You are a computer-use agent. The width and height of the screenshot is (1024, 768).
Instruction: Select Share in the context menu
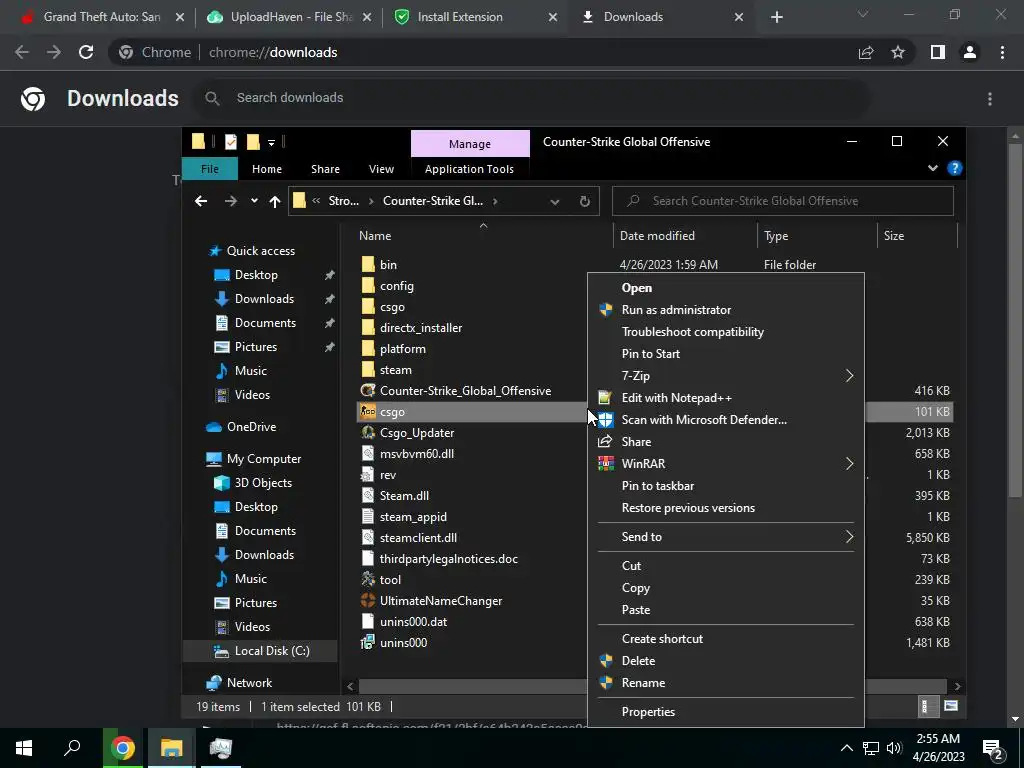click(x=636, y=442)
